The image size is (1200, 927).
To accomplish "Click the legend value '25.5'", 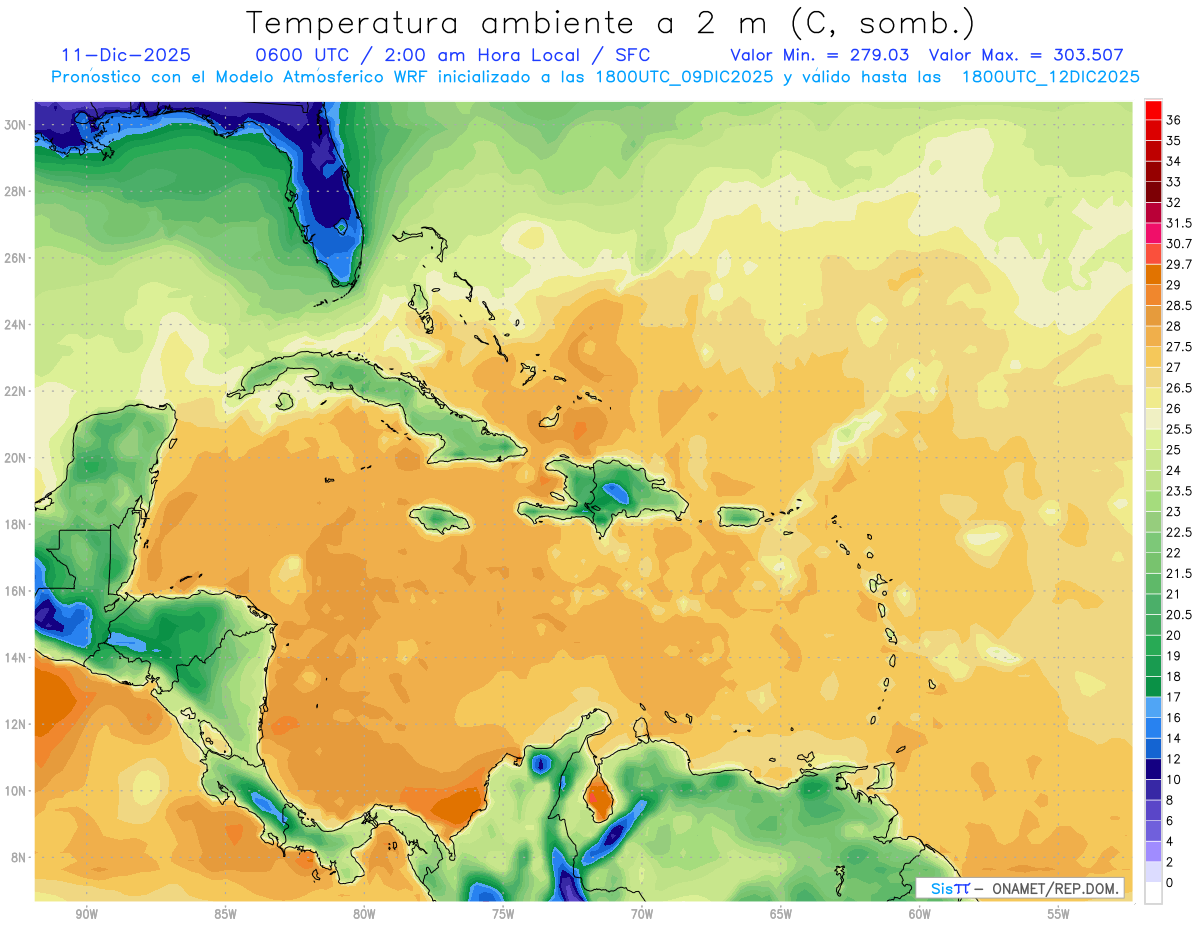I will pos(1179,429).
